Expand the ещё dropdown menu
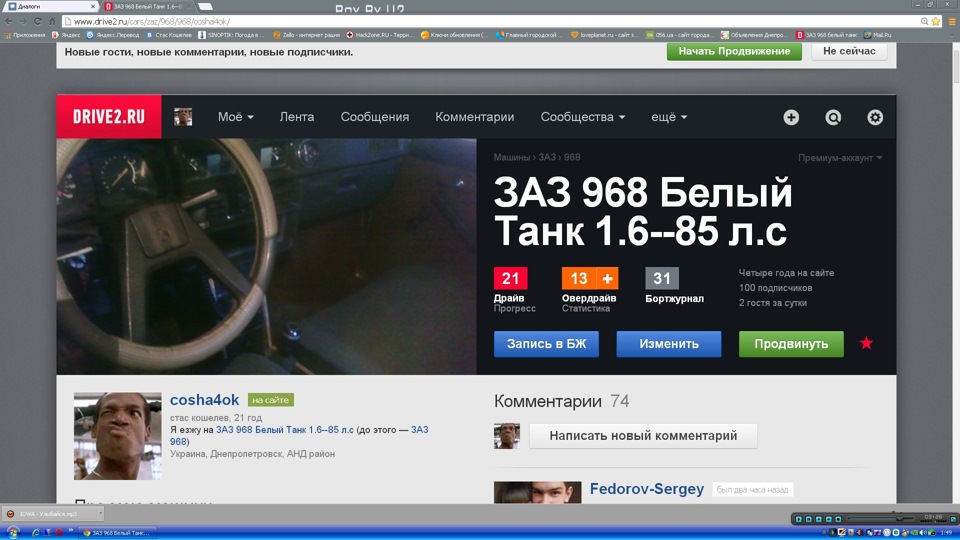Screen dimensions: 960x540 [x=669, y=117]
